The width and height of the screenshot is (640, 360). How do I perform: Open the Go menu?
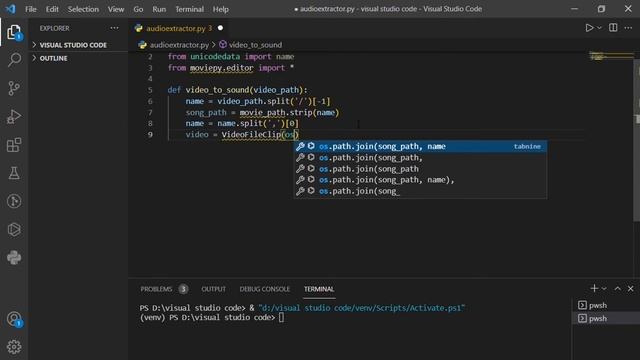point(138,9)
